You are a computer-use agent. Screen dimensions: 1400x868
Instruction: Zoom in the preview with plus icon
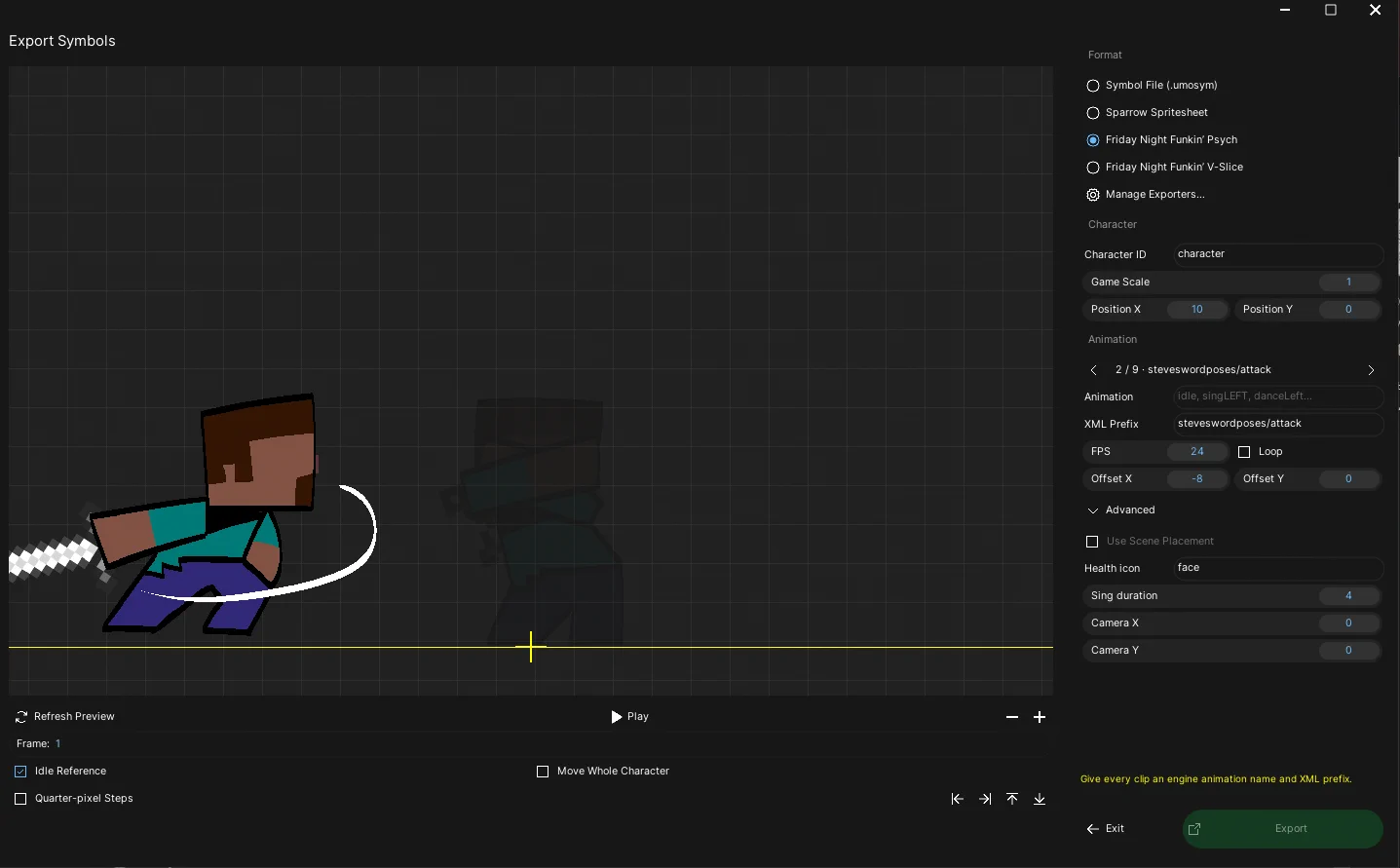1040,717
